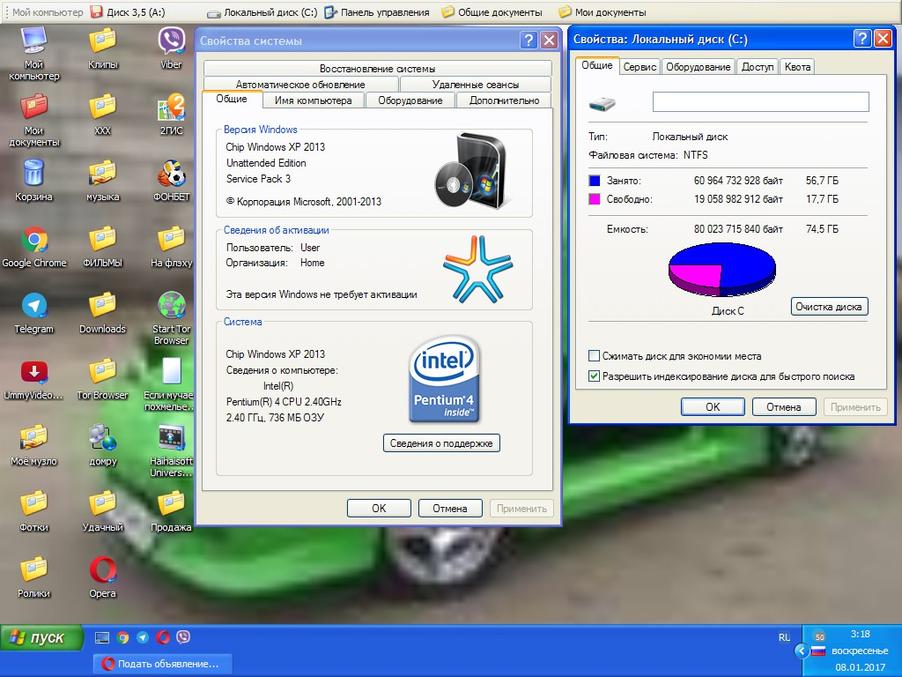Click the Viber quick launch icon
The height and width of the screenshot is (677, 902).
pos(183,637)
